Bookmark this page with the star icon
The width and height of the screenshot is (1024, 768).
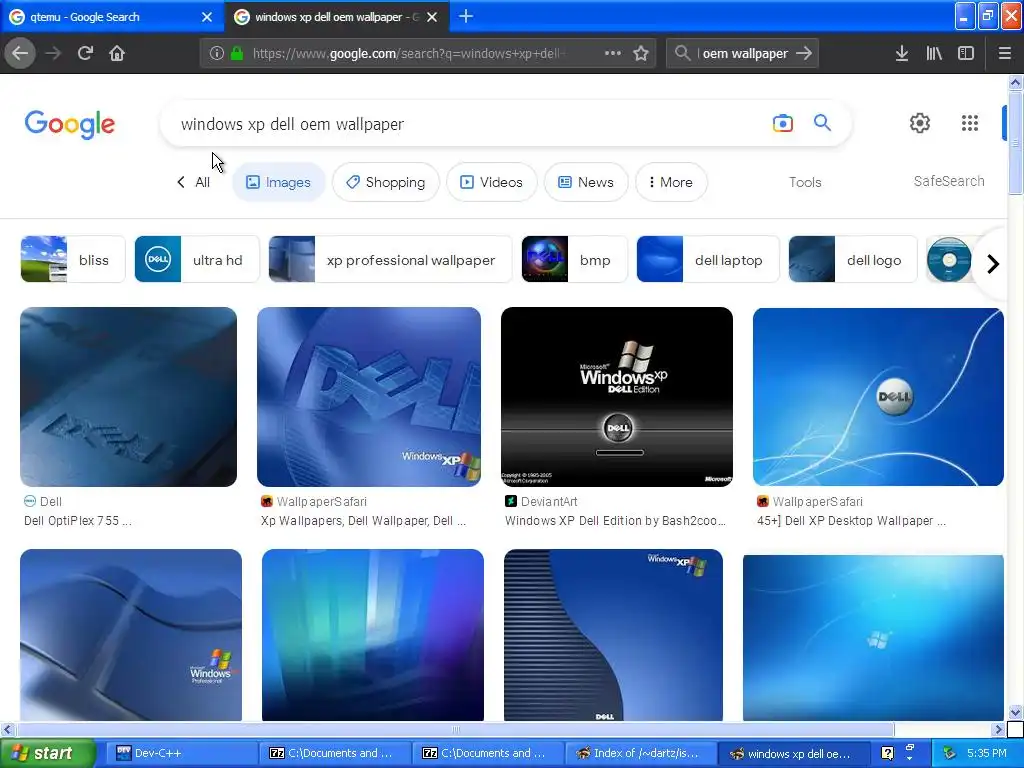(x=641, y=54)
